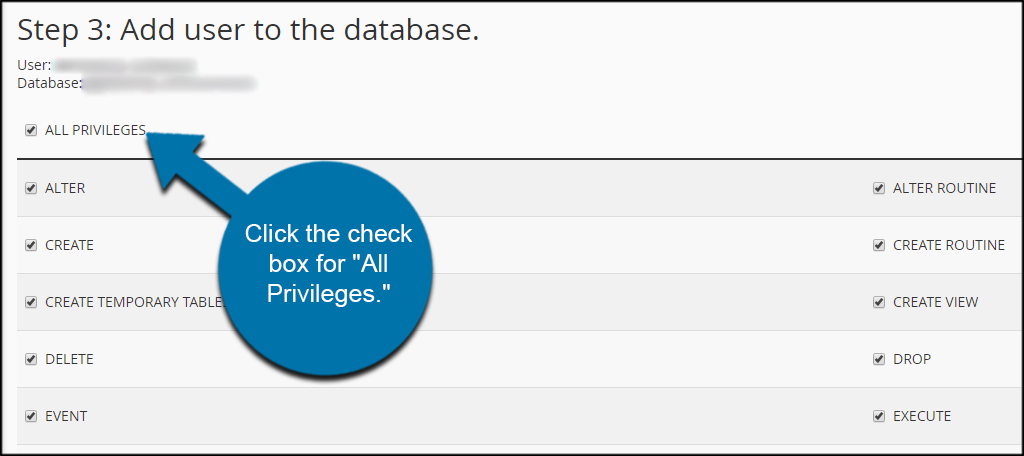
Task: Click the blurred User name text
Action: [x=125, y=66]
